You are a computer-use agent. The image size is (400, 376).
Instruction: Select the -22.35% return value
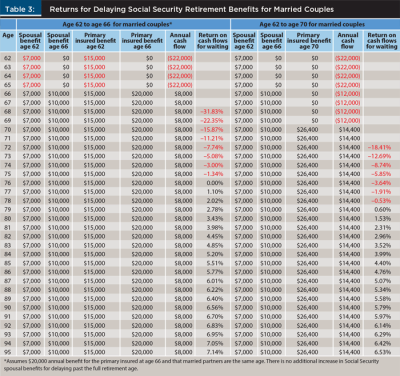point(212,121)
